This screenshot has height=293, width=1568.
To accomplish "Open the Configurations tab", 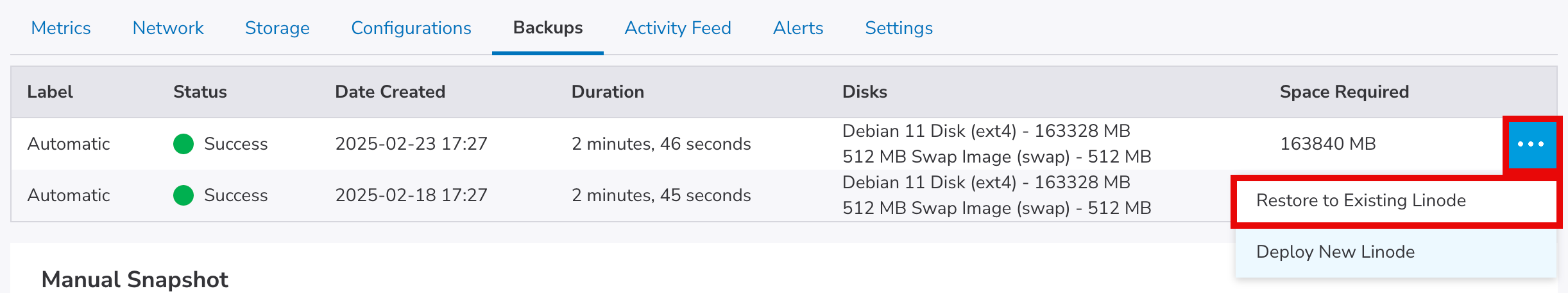I will (411, 28).
